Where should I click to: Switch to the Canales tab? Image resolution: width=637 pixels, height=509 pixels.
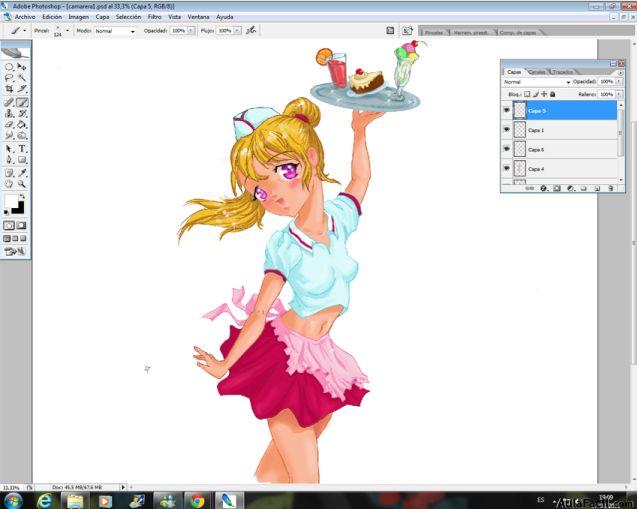point(537,72)
